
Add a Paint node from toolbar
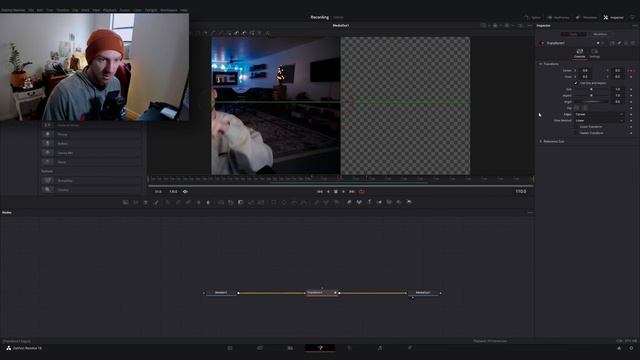pyautogui.click(x=156, y=202)
